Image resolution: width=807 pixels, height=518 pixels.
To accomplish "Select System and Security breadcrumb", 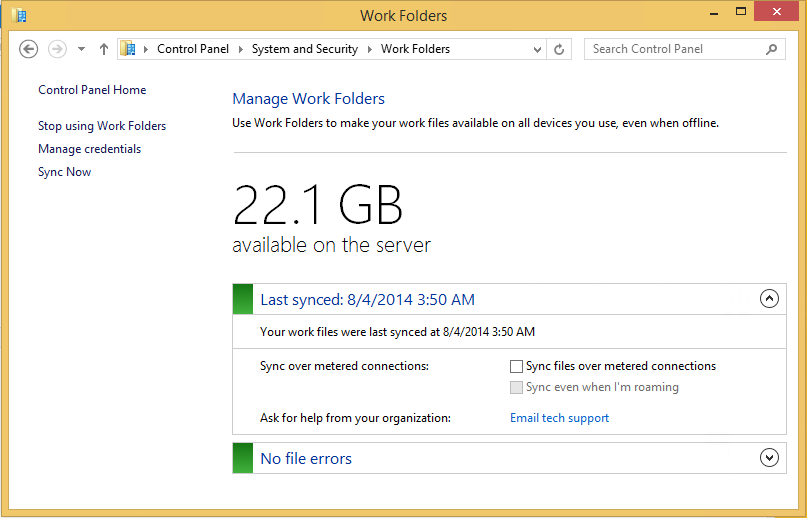I will [x=304, y=49].
